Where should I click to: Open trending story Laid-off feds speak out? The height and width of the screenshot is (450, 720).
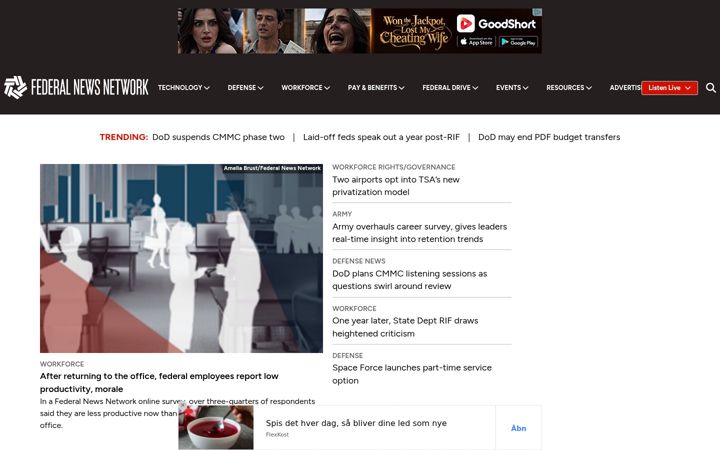click(x=381, y=137)
